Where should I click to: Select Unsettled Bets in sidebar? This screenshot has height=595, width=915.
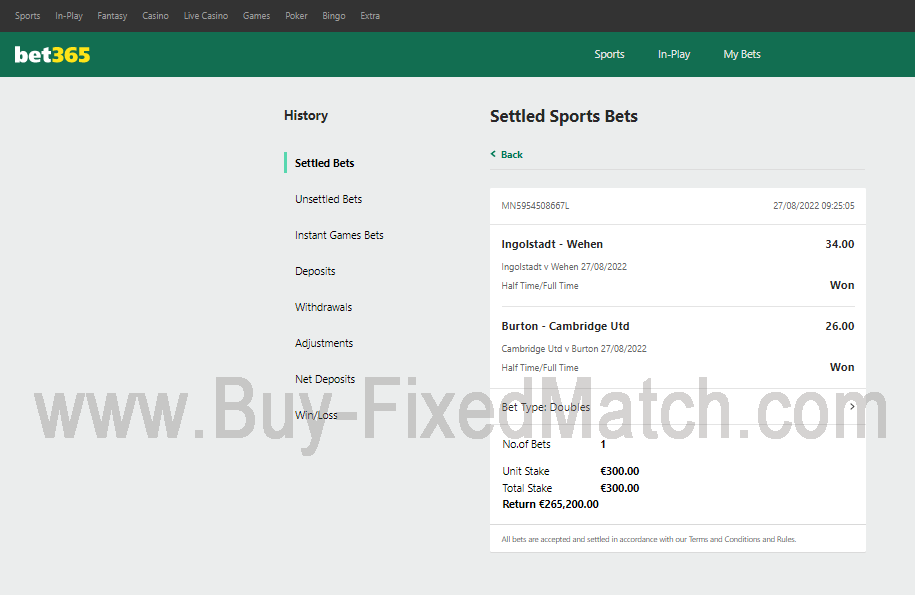pyautogui.click(x=328, y=199)
